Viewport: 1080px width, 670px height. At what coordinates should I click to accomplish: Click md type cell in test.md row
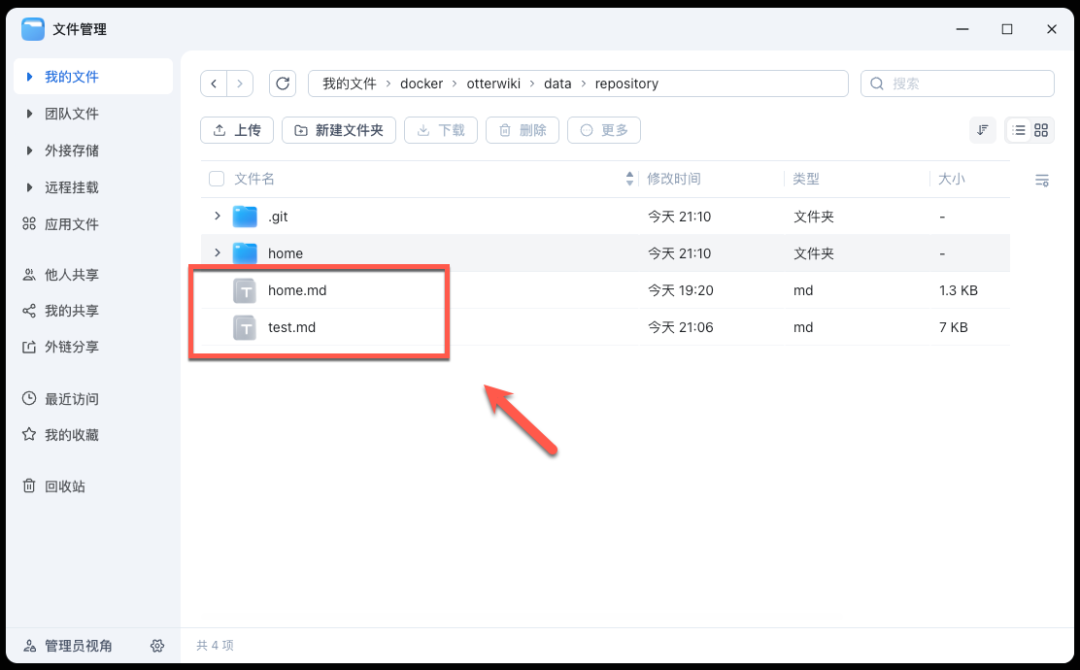tap(803, 328)
